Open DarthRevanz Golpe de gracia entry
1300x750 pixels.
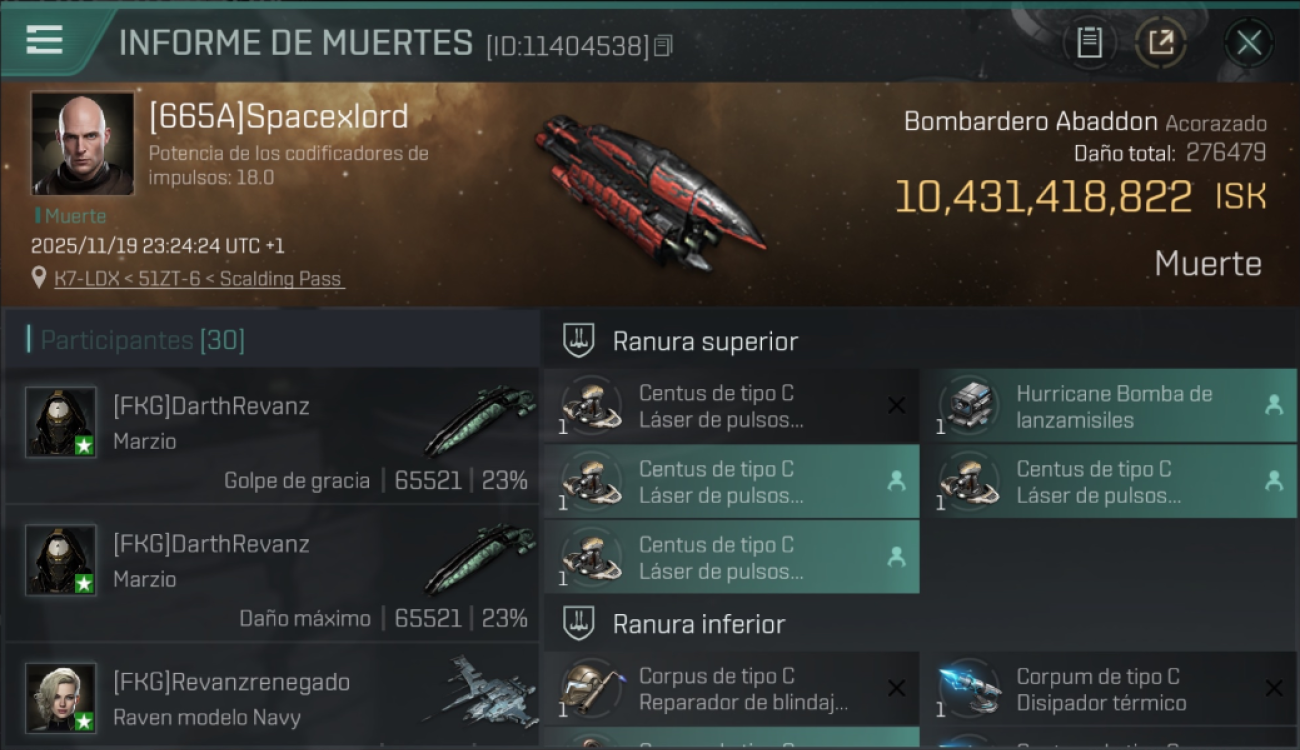point(272,435)
